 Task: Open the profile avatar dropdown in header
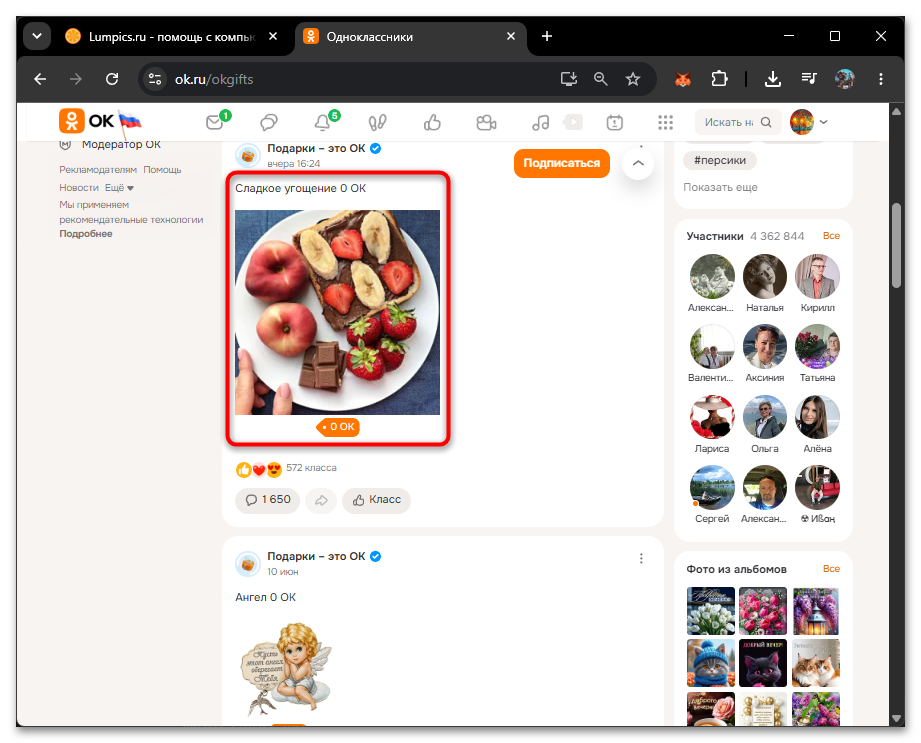809,122
